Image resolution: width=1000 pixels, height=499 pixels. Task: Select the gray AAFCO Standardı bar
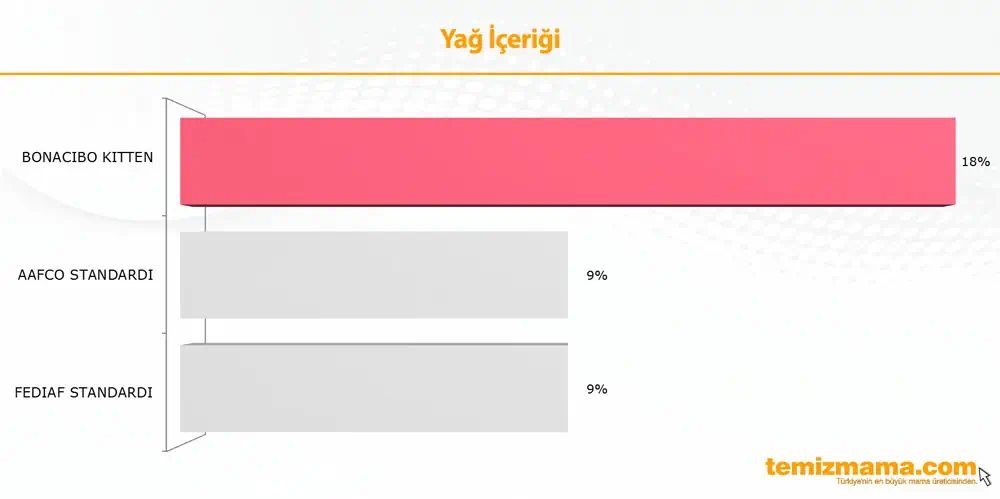tap(374, 274)
